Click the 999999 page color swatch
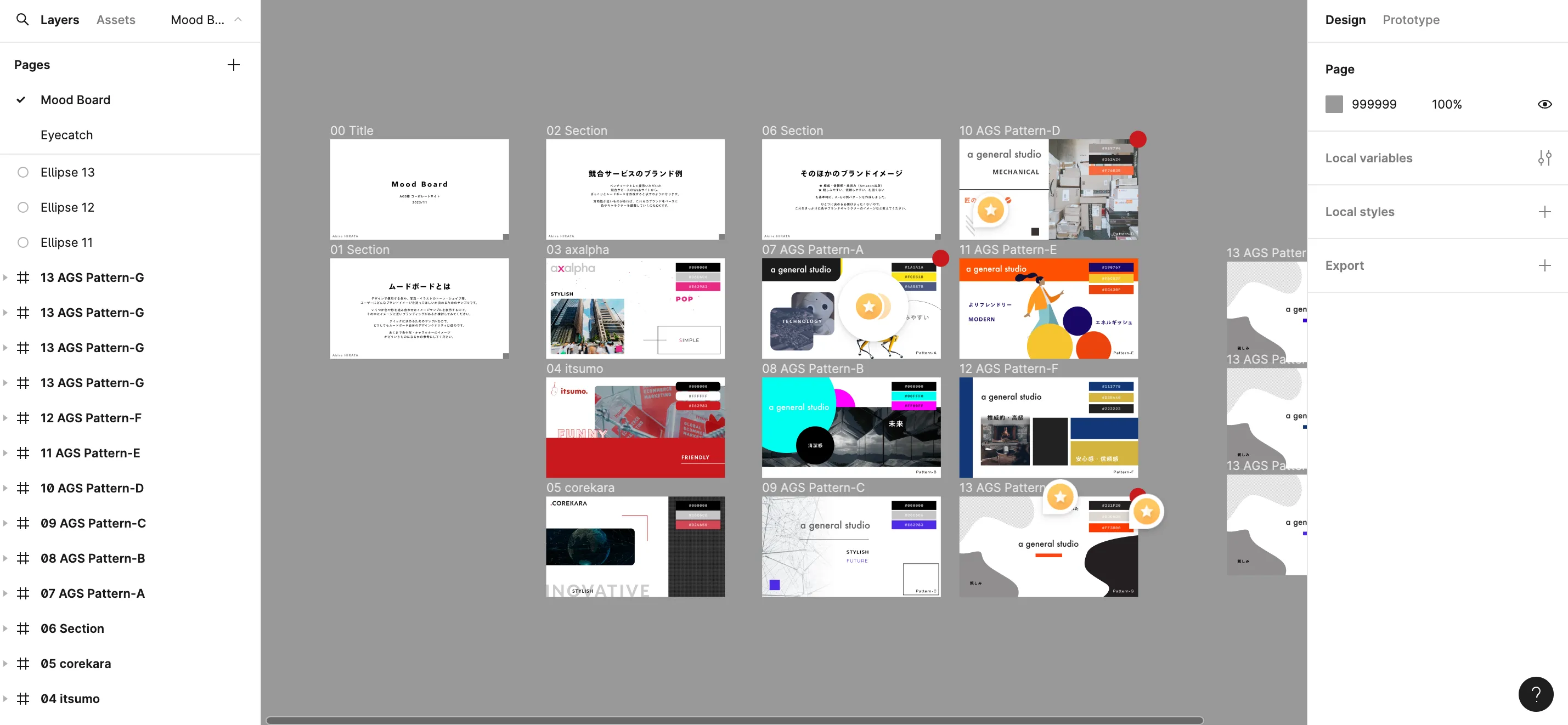The width and height of the screenshot is (1568, 725). click(x=1334, y=105)
